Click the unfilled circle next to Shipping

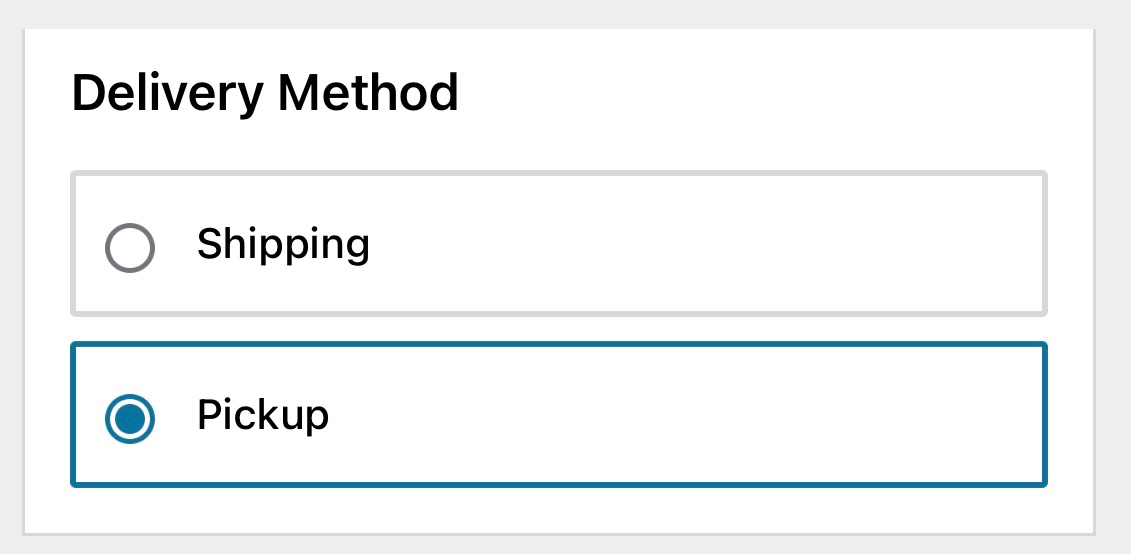click(130, 247)
